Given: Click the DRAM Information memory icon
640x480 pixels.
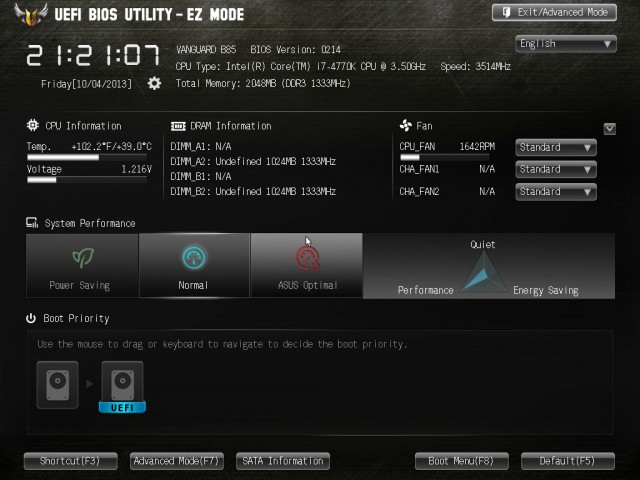Looking at the screenshot, I should [178, 126].
